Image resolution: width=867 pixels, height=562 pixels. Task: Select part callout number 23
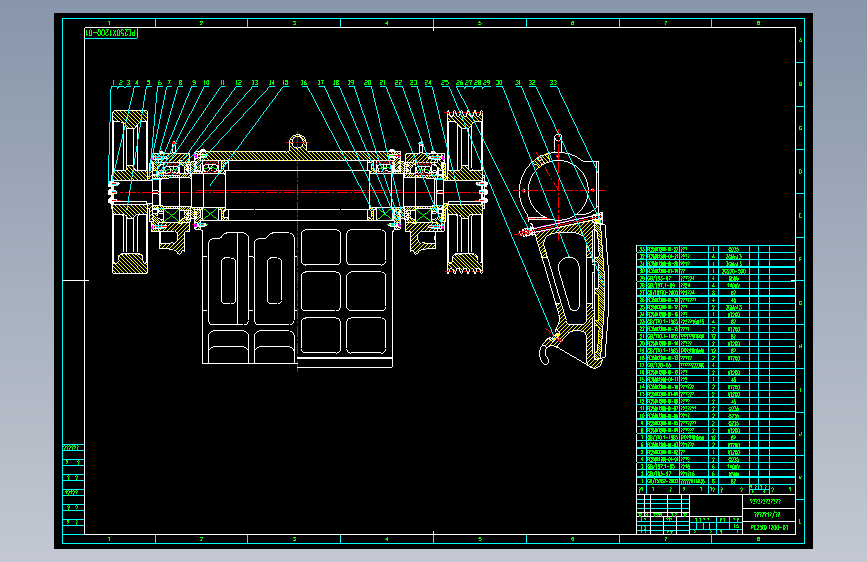click(414, 83)
